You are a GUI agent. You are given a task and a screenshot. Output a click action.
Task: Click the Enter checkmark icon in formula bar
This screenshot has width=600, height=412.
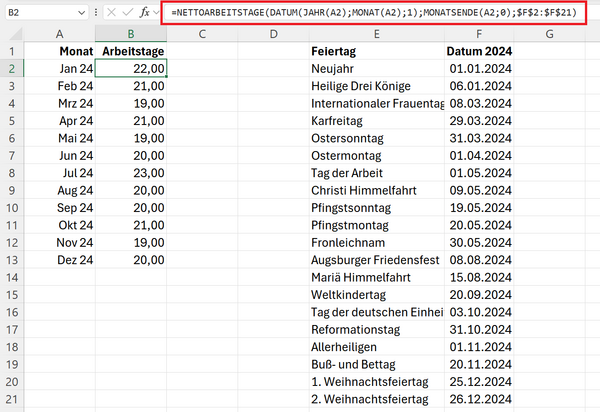(126, 15)
